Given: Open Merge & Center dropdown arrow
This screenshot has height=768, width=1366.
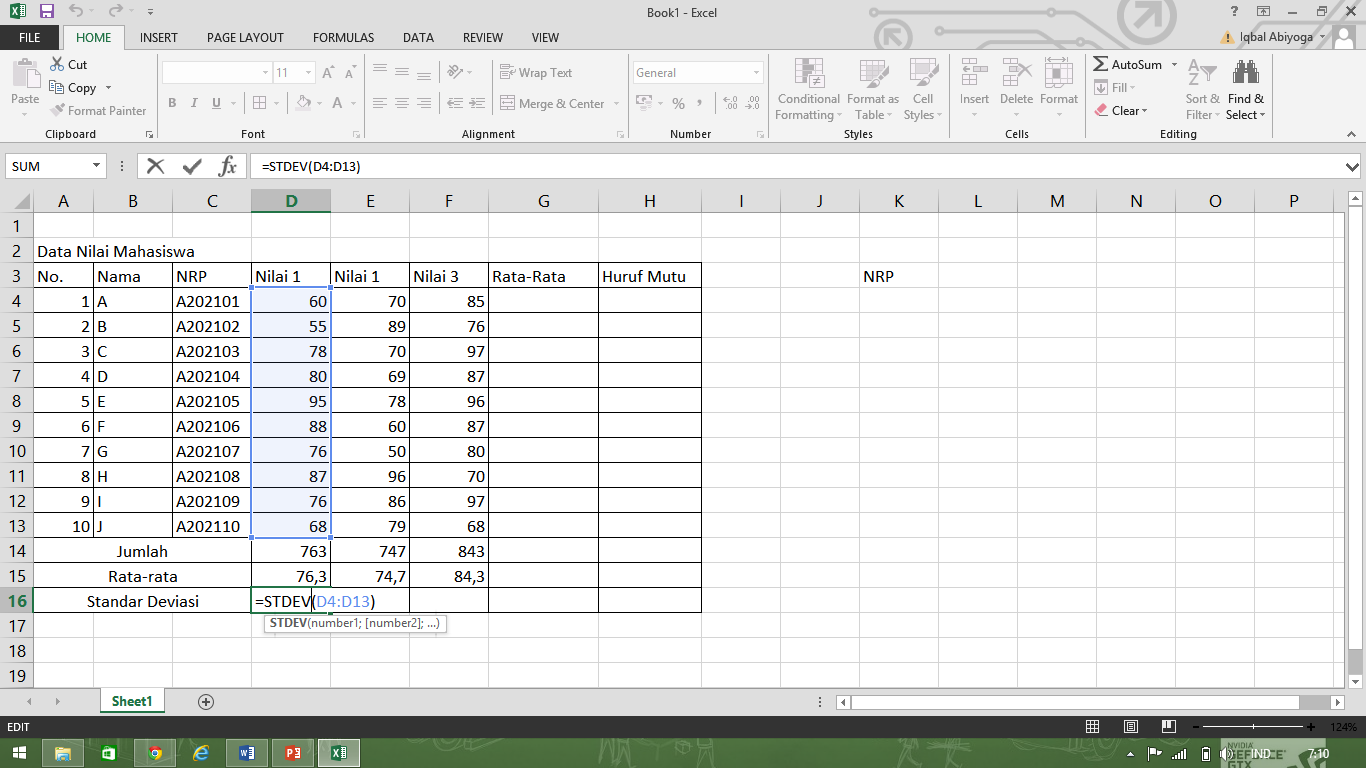Looking at the screenshot, I should coord(616,104).
